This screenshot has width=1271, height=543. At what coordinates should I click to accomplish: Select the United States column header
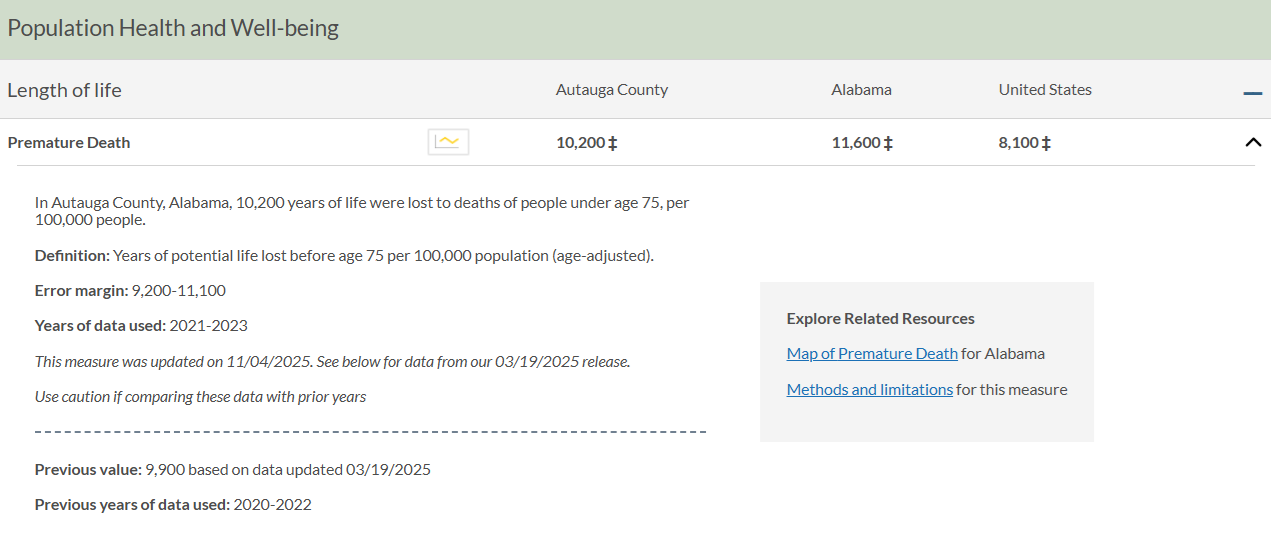(x=1045, y=90)
